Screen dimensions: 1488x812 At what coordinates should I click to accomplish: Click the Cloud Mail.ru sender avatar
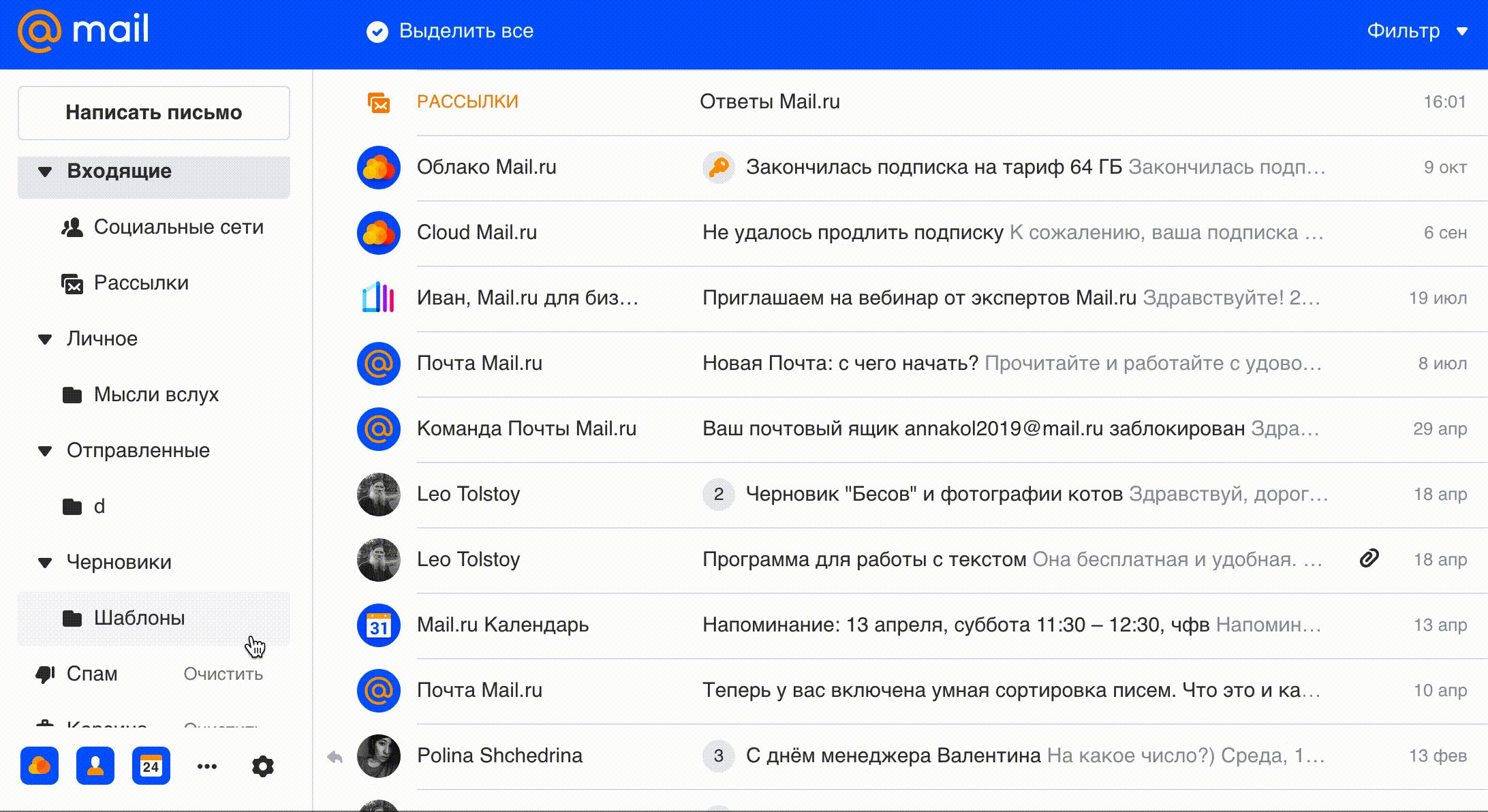coord(379,232)
